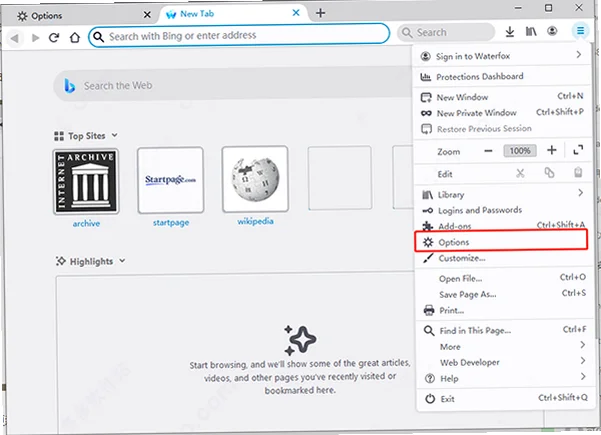Click the Cut scissors icon
The image size is (601, 435).
coord(520,173)
